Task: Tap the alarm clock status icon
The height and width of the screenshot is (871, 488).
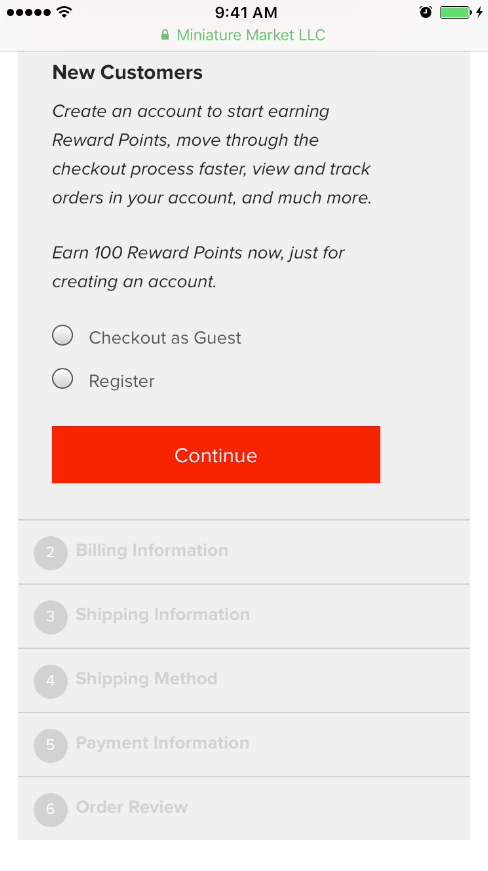Action: point(425,12)
